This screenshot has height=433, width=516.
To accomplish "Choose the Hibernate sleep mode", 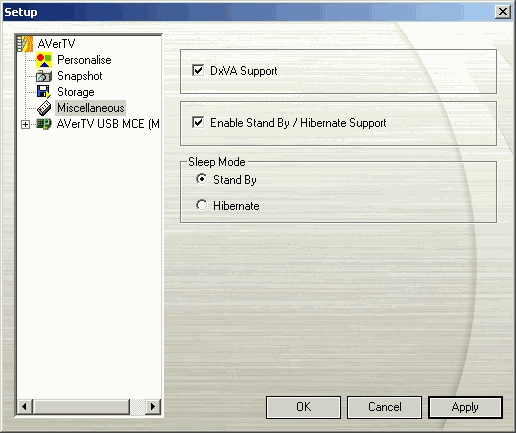I will [201, 205].
